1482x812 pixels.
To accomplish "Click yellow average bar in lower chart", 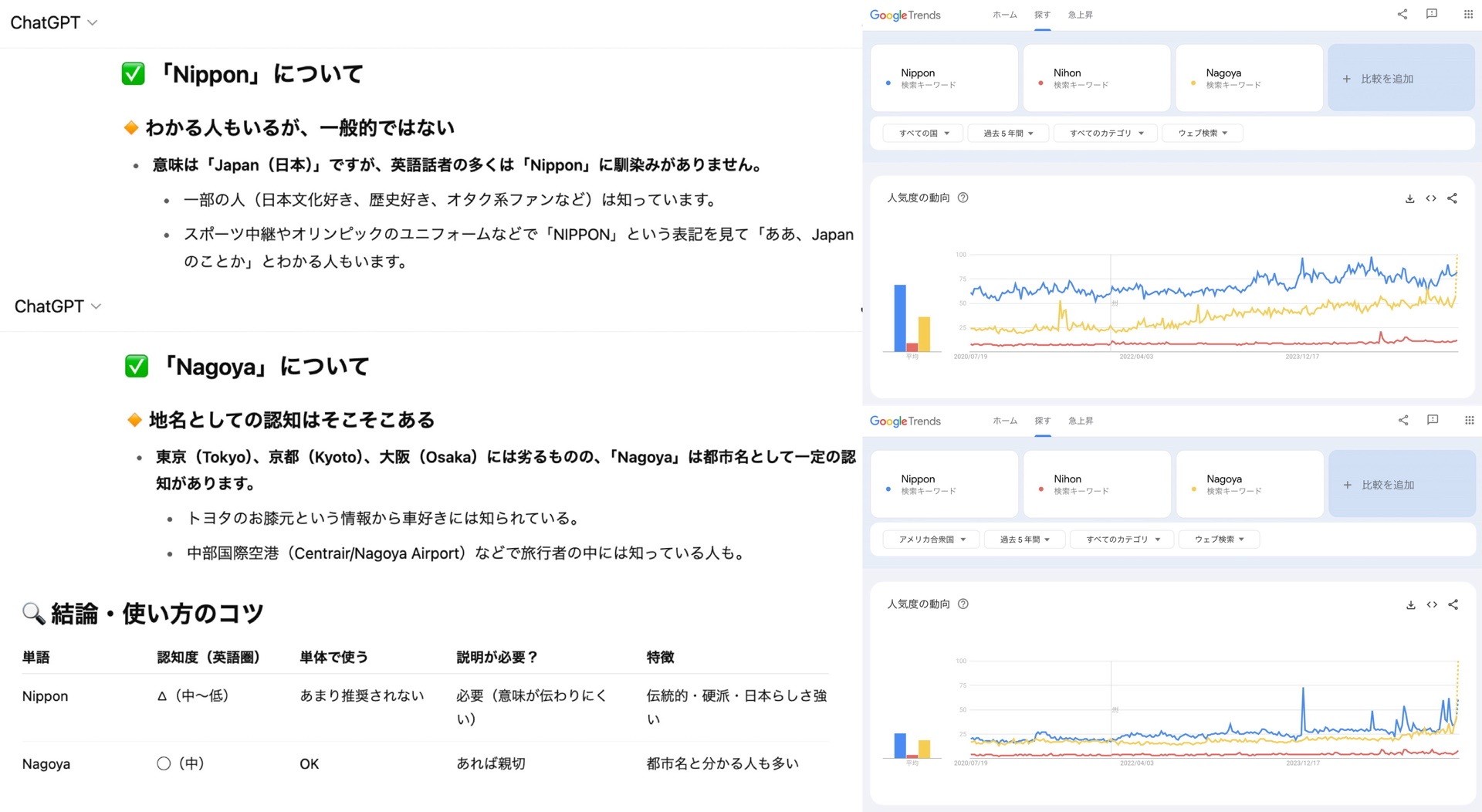I will 924,749.
